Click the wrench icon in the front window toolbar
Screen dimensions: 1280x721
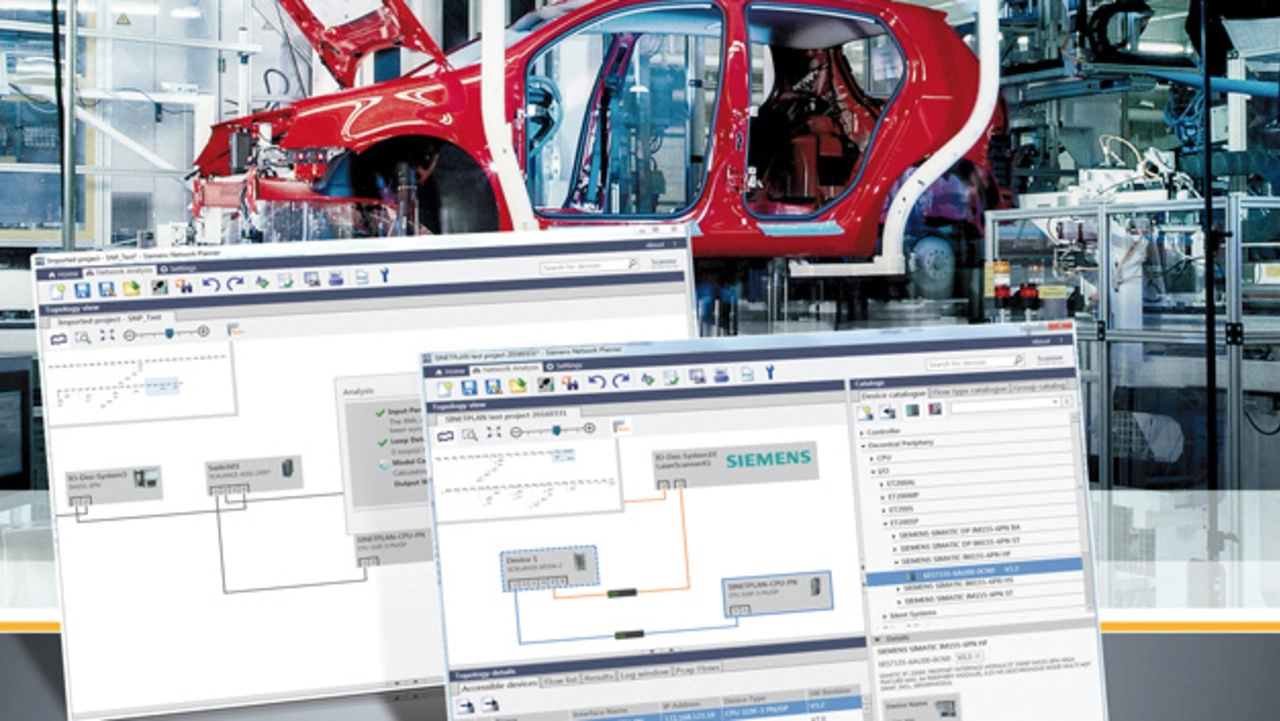pyautogui.click(x=770, y=374)
